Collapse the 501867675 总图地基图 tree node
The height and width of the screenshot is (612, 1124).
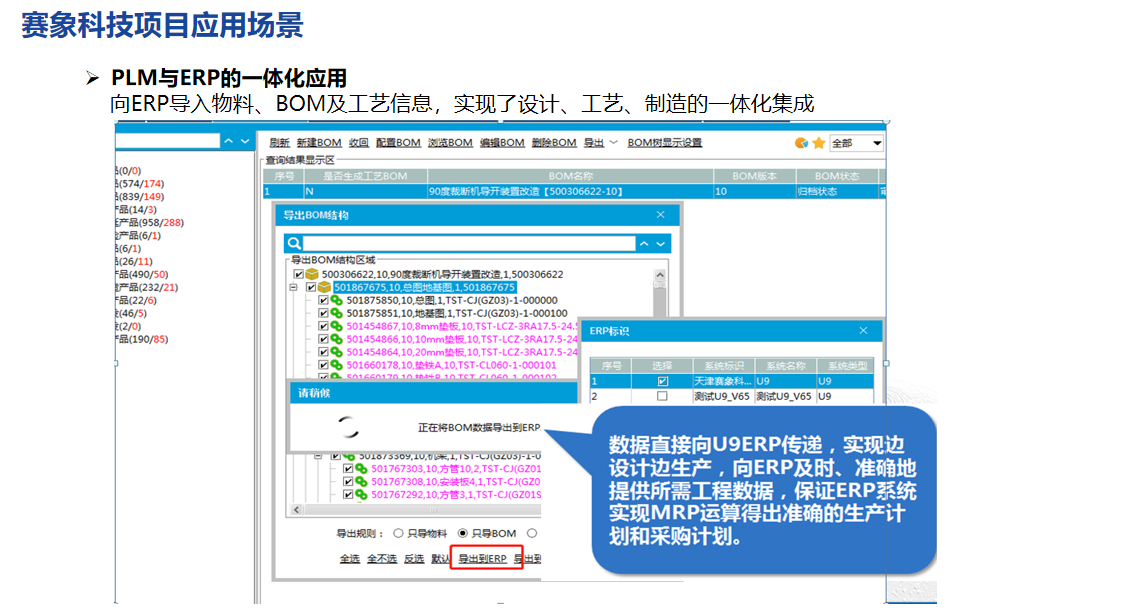[x=294, y=287]
